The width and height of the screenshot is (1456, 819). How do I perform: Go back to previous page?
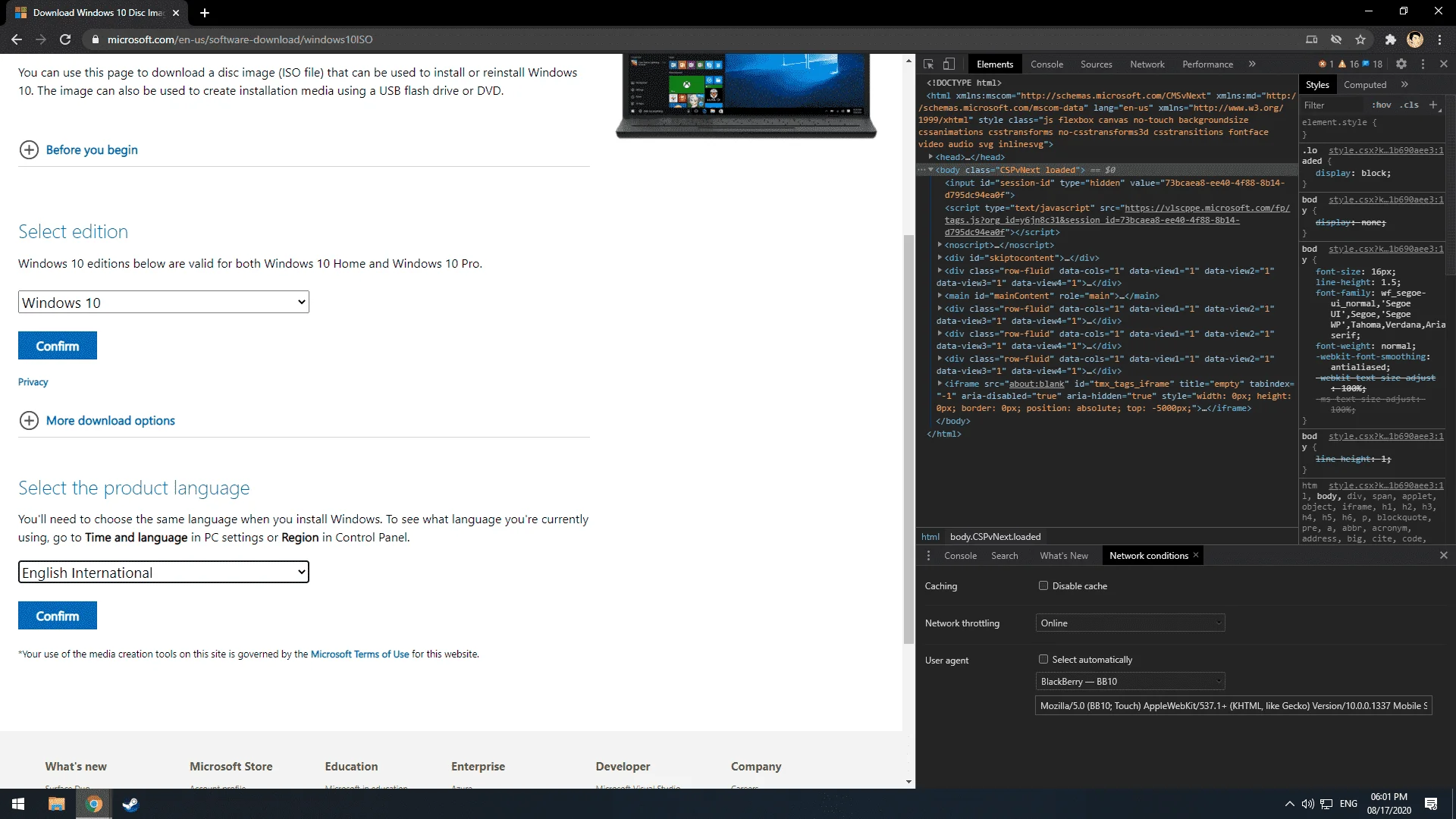click(17, 39)
